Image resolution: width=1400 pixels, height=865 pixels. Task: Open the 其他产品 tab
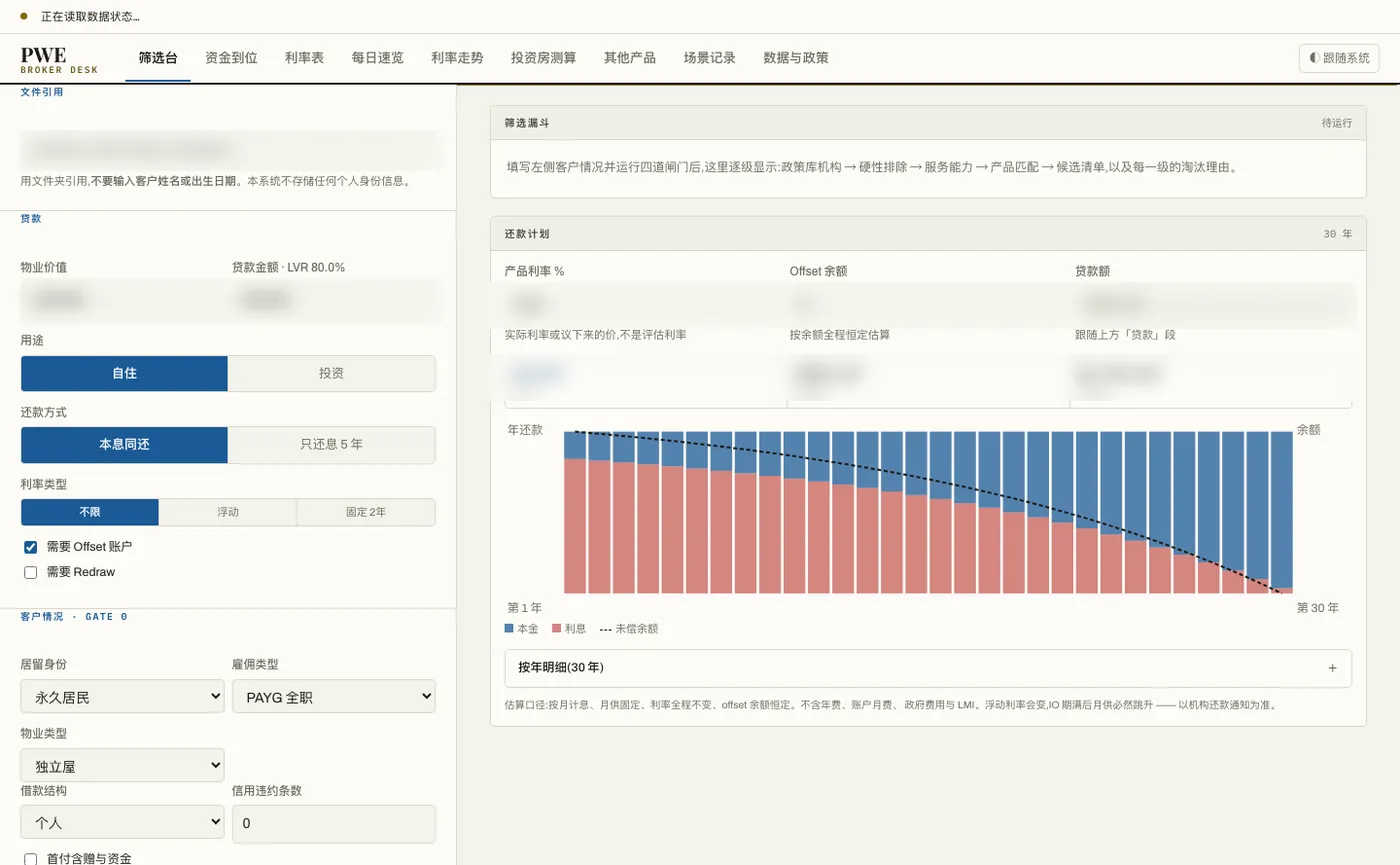pos(630,58)
